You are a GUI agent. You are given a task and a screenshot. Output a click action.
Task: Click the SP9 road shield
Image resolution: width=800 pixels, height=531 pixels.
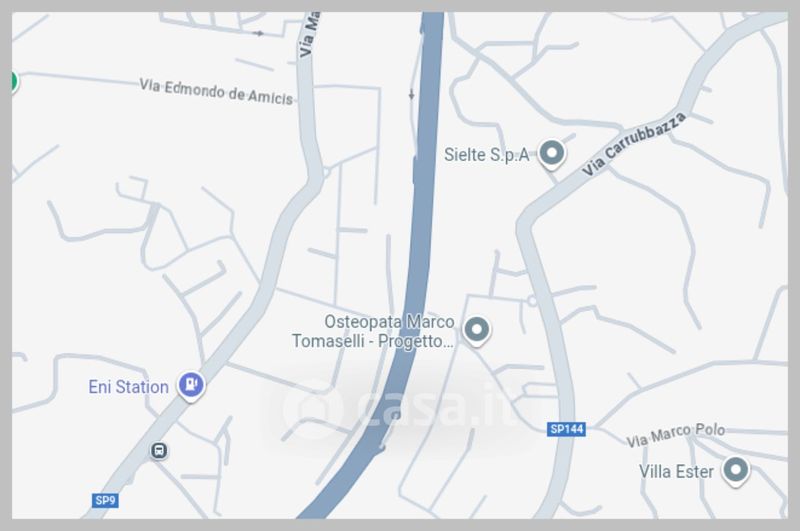pyautogui.click(x=106, y=500)
